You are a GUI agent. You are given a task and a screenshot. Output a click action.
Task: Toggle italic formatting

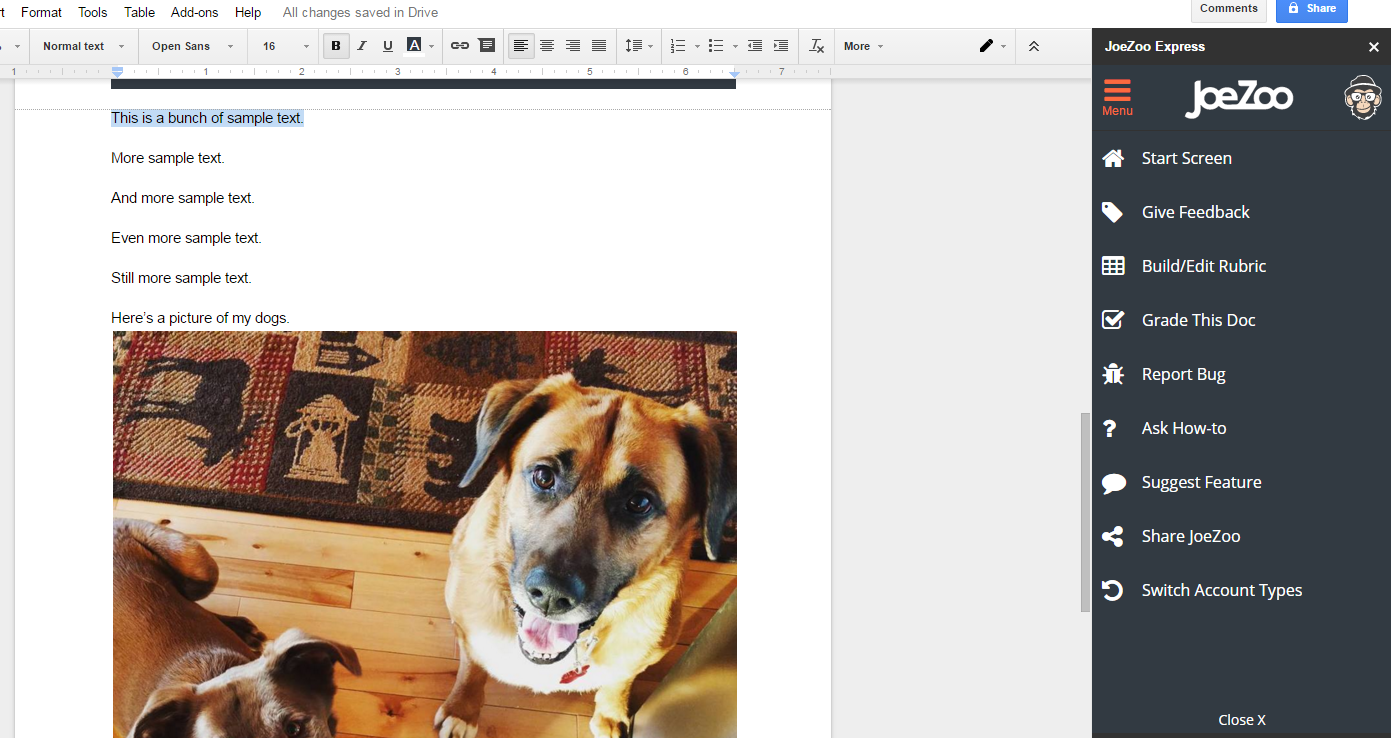click(x=362, y=46)
